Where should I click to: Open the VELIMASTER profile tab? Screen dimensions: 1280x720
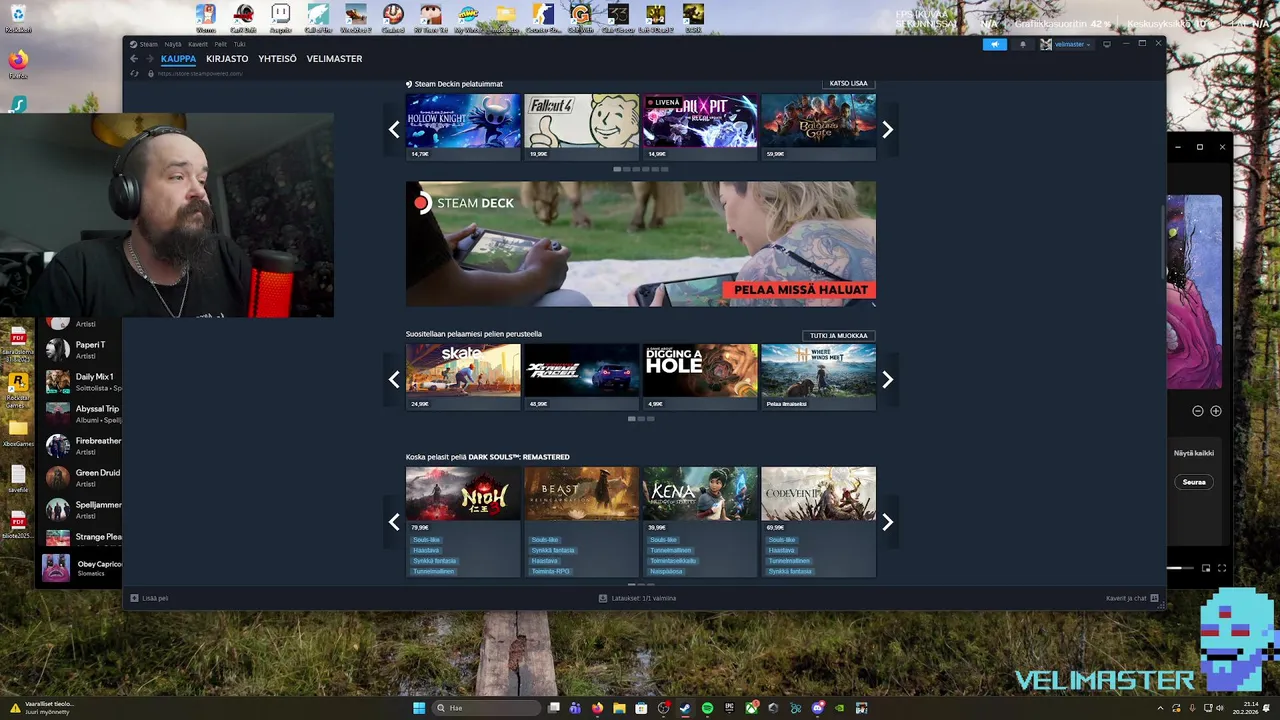point(334,59)
